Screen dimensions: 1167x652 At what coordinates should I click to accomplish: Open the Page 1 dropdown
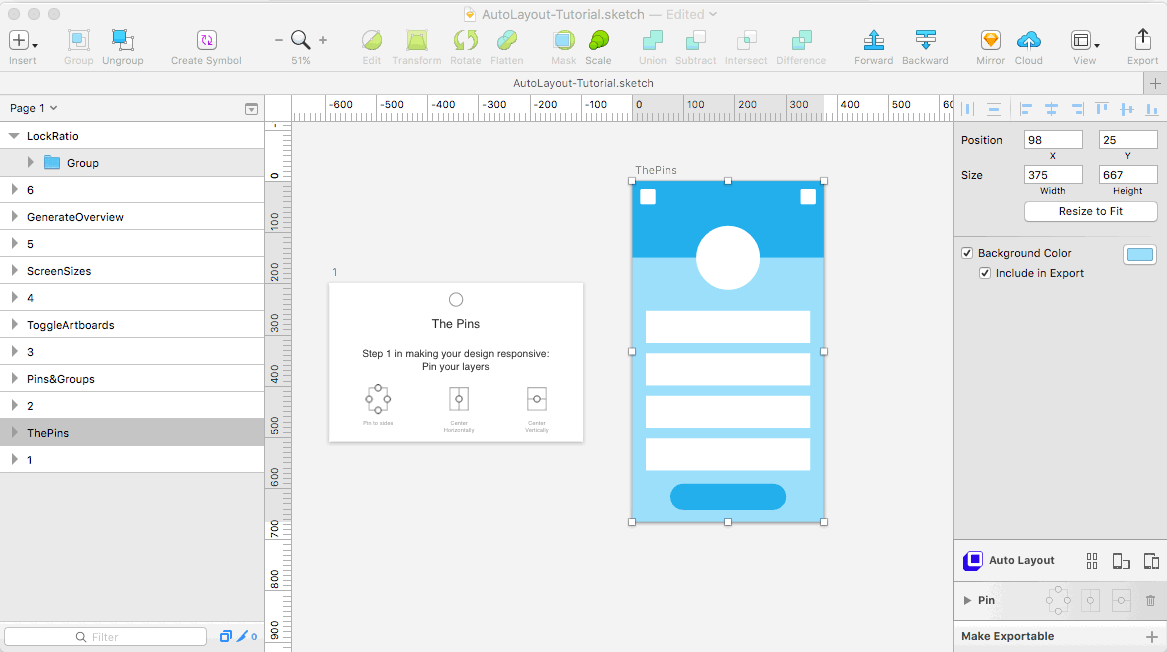tap(33, 107)
